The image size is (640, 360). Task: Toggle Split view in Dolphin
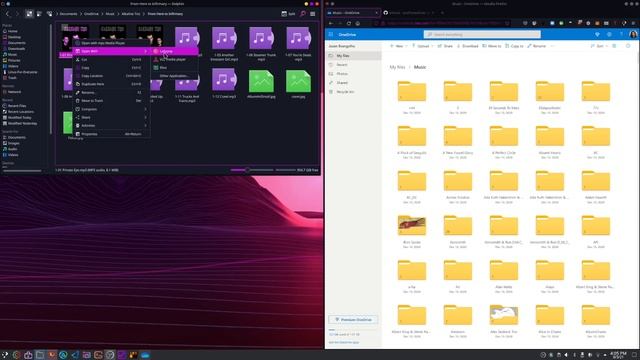pyautogui.click(x=288, y=14)
